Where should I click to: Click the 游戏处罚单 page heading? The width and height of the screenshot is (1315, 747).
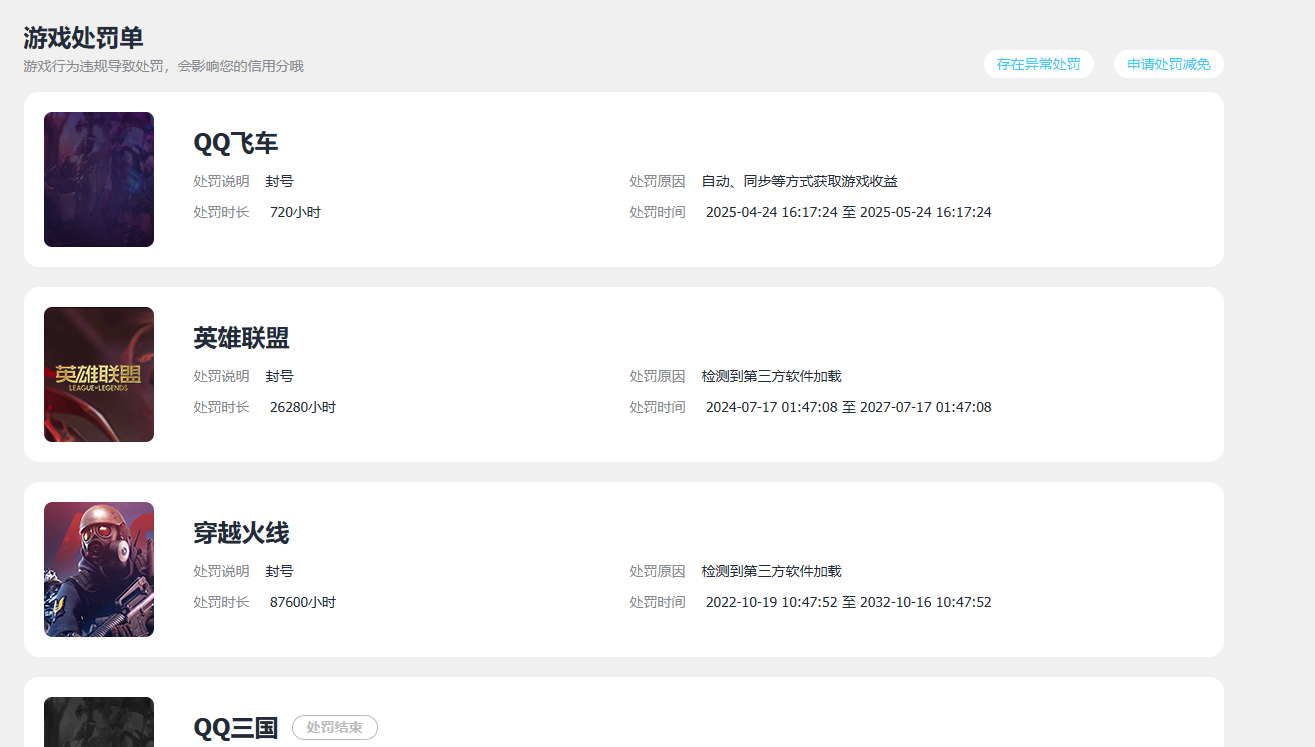pyautogui.click(x=84, y=38)
